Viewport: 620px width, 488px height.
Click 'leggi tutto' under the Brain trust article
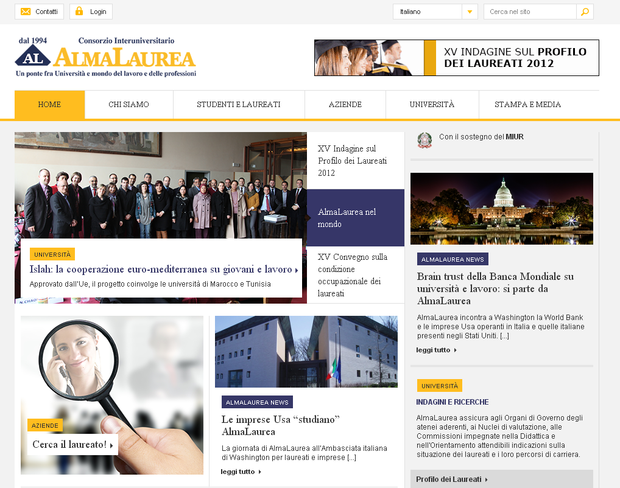point(436,350)
